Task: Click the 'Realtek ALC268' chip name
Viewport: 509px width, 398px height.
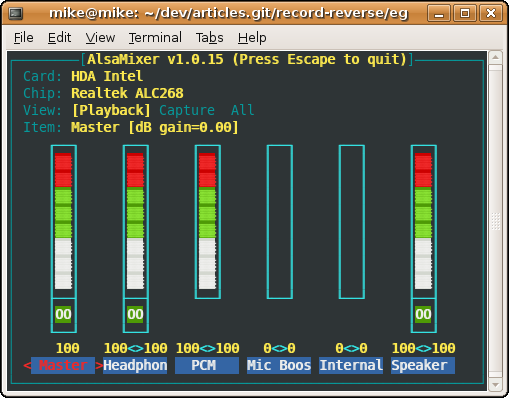Action: click(x=127, y=93)
